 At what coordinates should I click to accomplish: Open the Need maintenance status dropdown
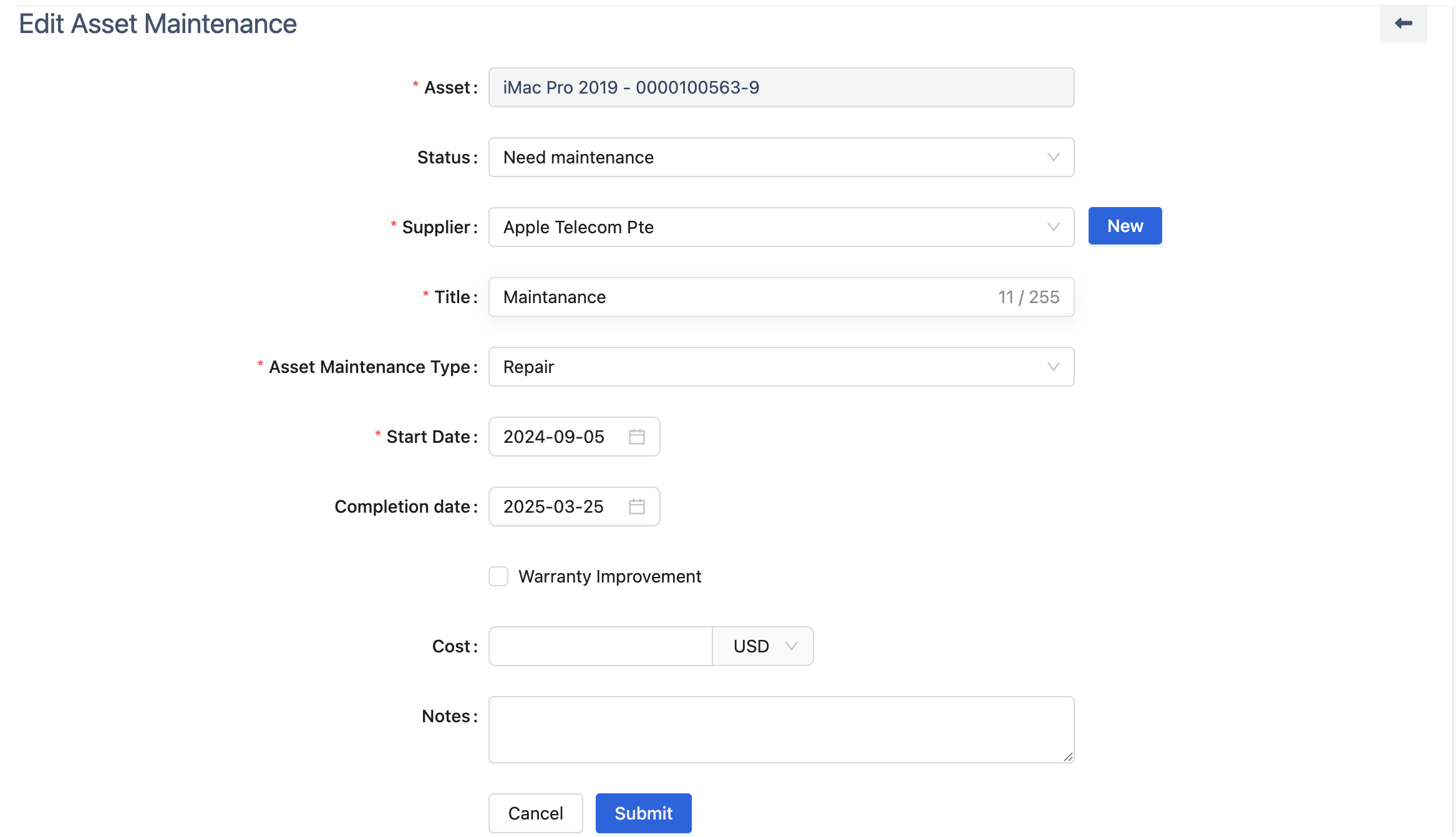tap(749, 157)
